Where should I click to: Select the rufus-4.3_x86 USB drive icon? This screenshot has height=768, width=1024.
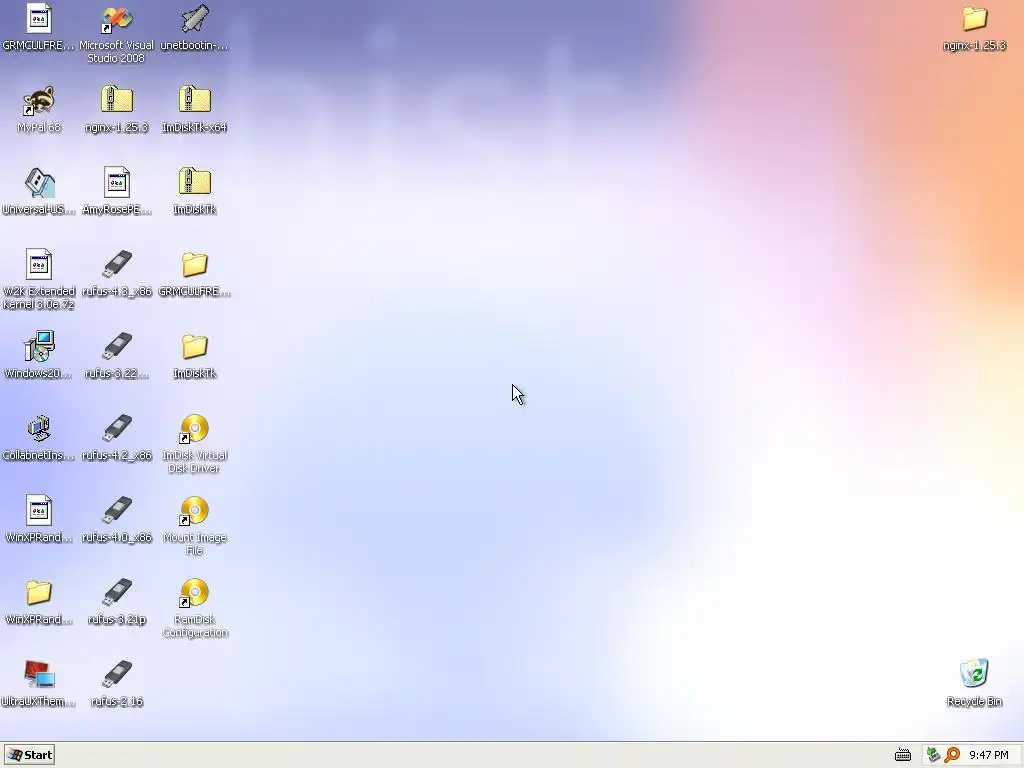point(116,265)
